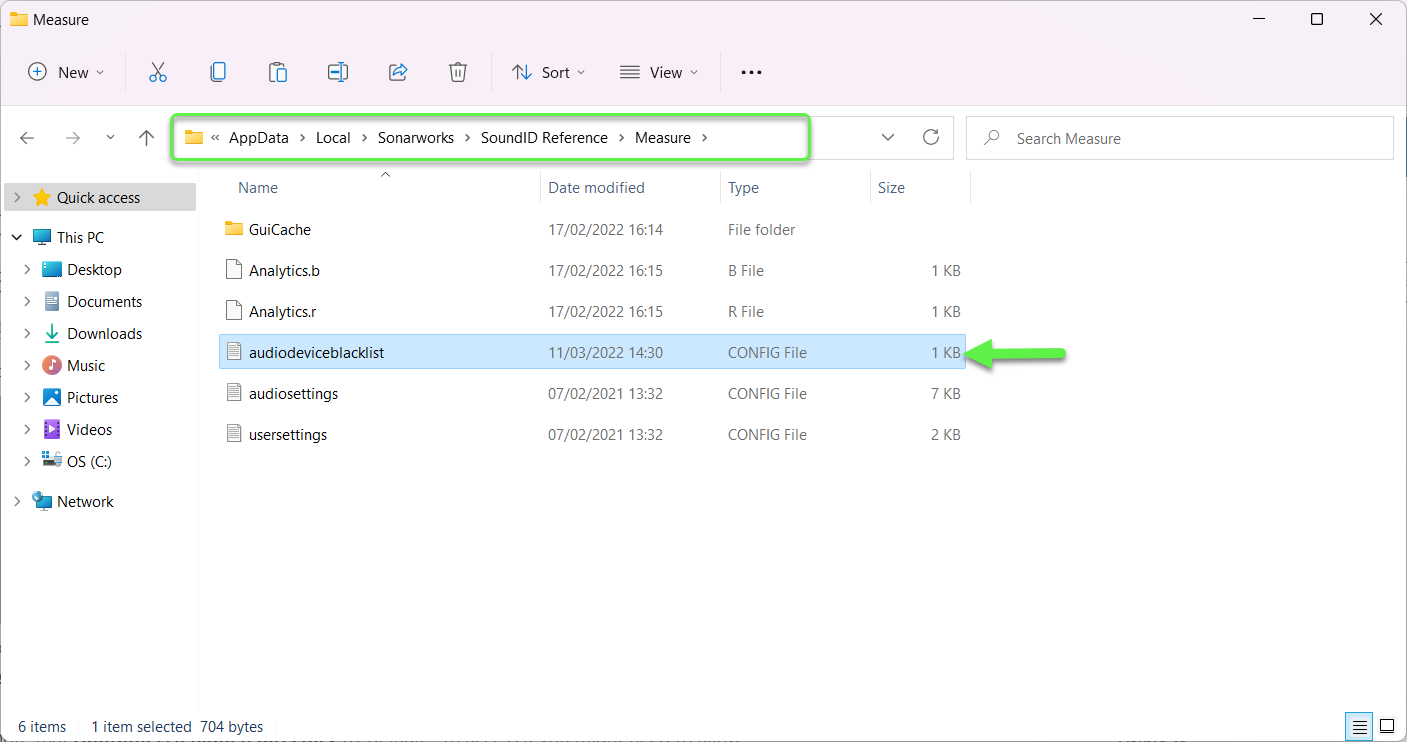Screen dimensions: 1407x742
Task: Click in the Search Measure field
Action: pyautogui.click(x=1180, y=138)
